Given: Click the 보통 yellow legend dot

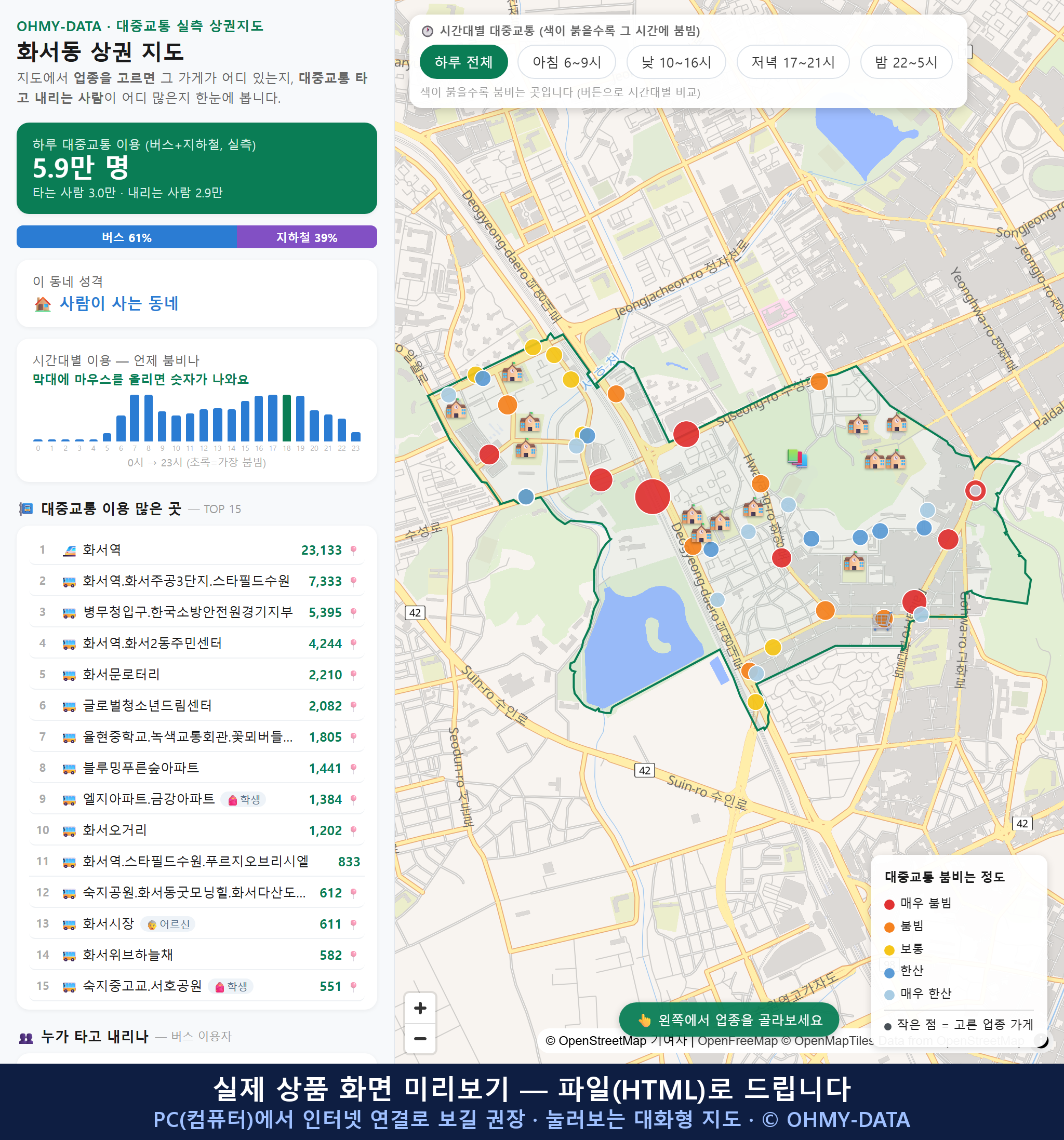Looking at the screenshot, I should tap(889, 949).
